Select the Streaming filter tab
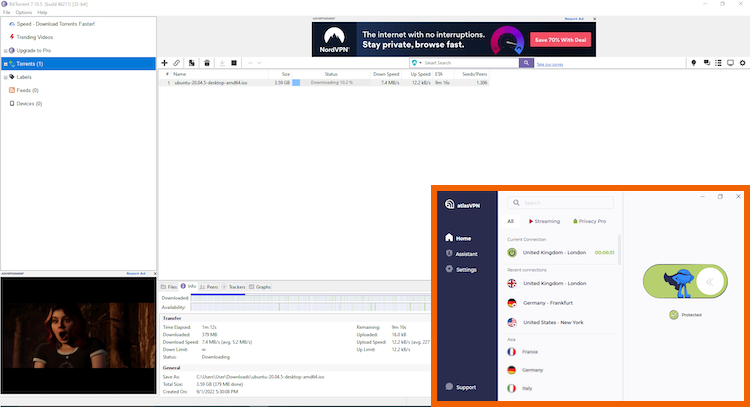 (x=546, y=221)
